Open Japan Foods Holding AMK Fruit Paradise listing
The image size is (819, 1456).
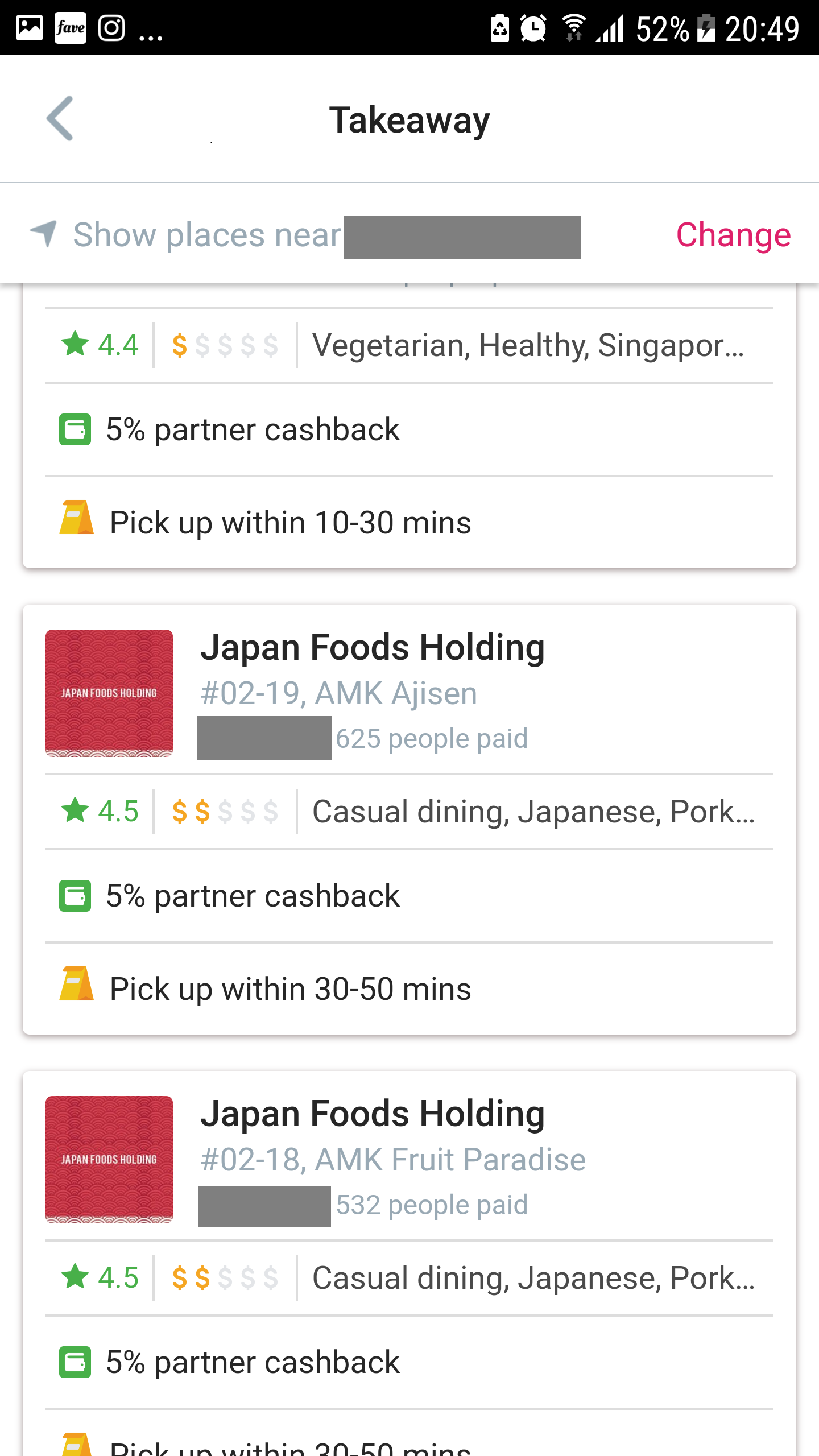(373, 1114)
